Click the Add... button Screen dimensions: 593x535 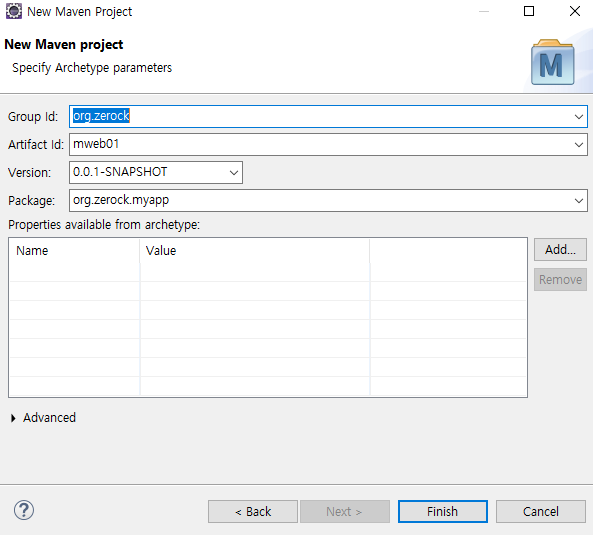[560, 250]
